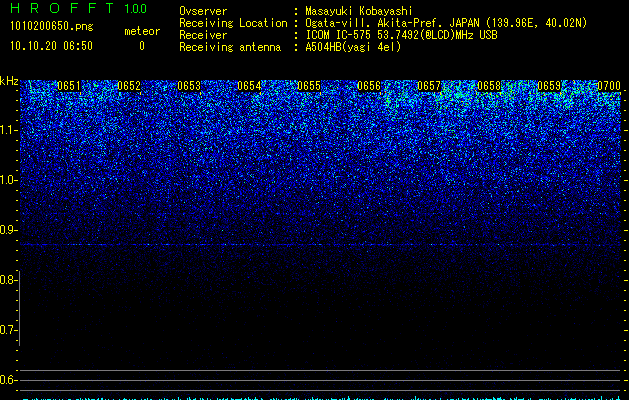Click the 1.1 kHz axis label

coord(8,130)
